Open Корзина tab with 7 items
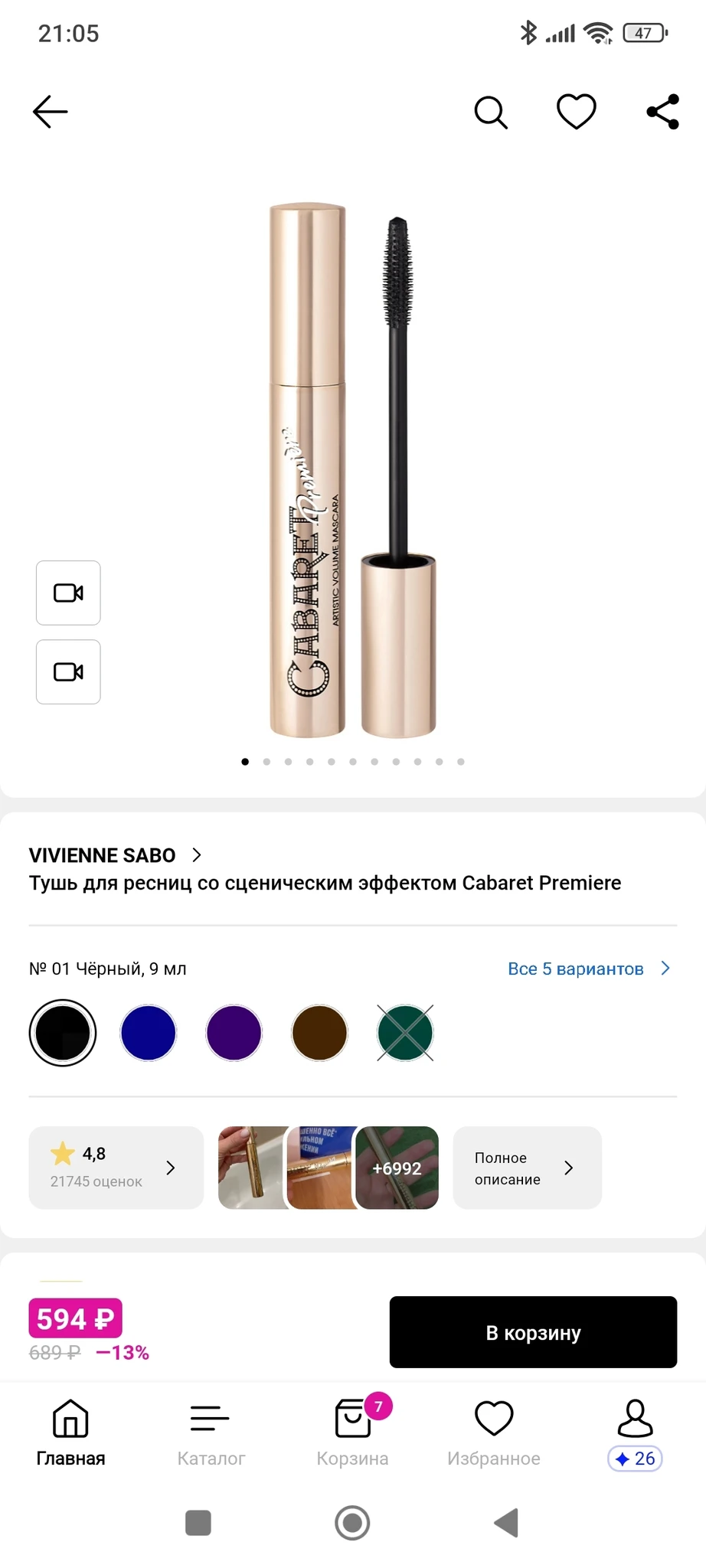Image resolution: width=706 pixels, height=1568 pixels. coord(353,1433)
